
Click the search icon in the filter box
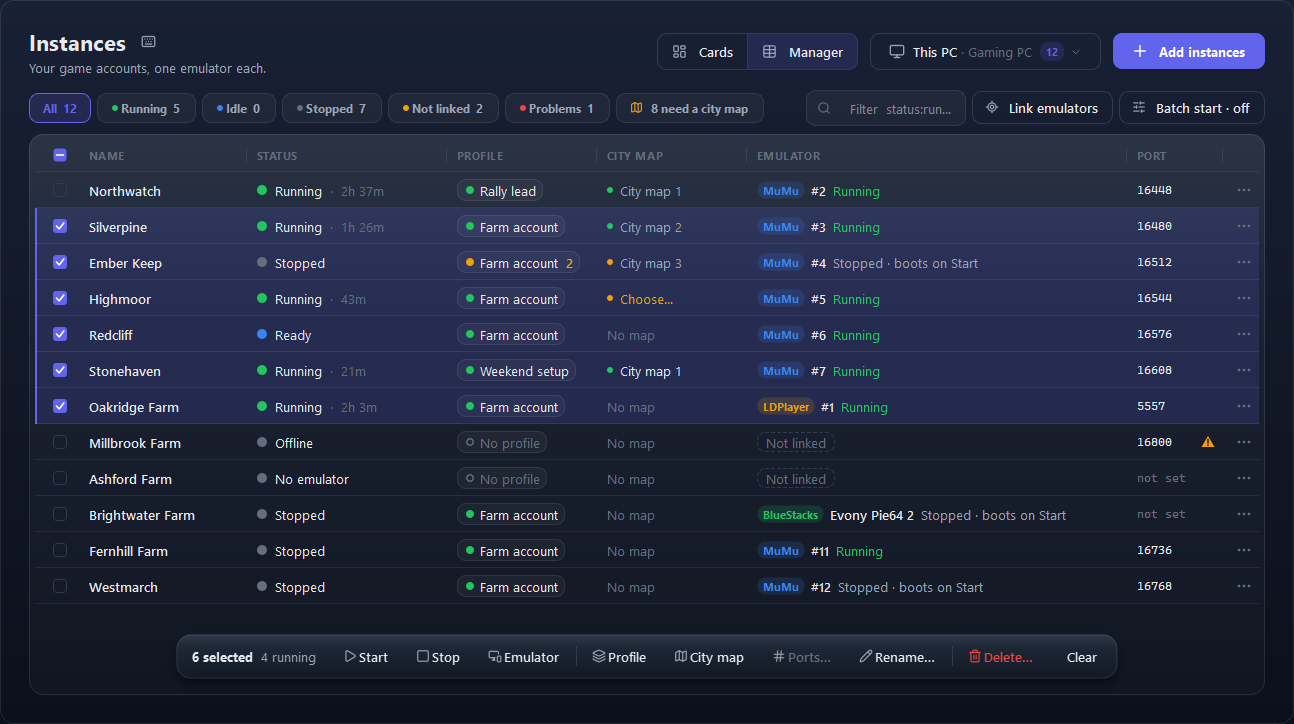click(x=825, y=108)
